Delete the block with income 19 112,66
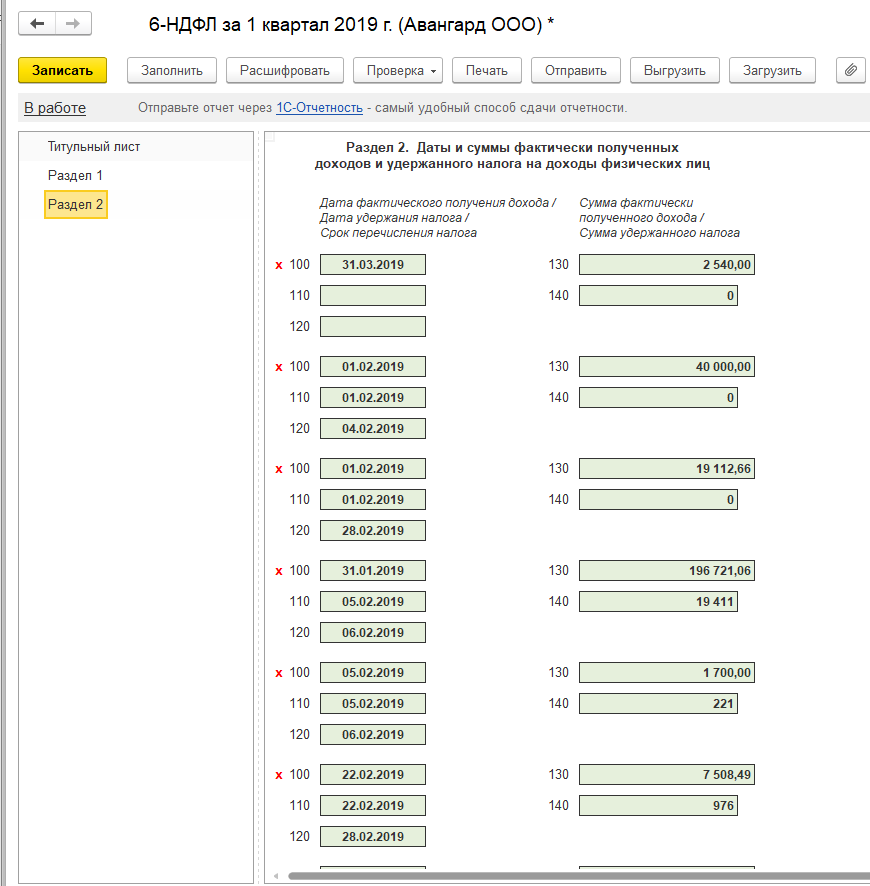 coord(279,469)
